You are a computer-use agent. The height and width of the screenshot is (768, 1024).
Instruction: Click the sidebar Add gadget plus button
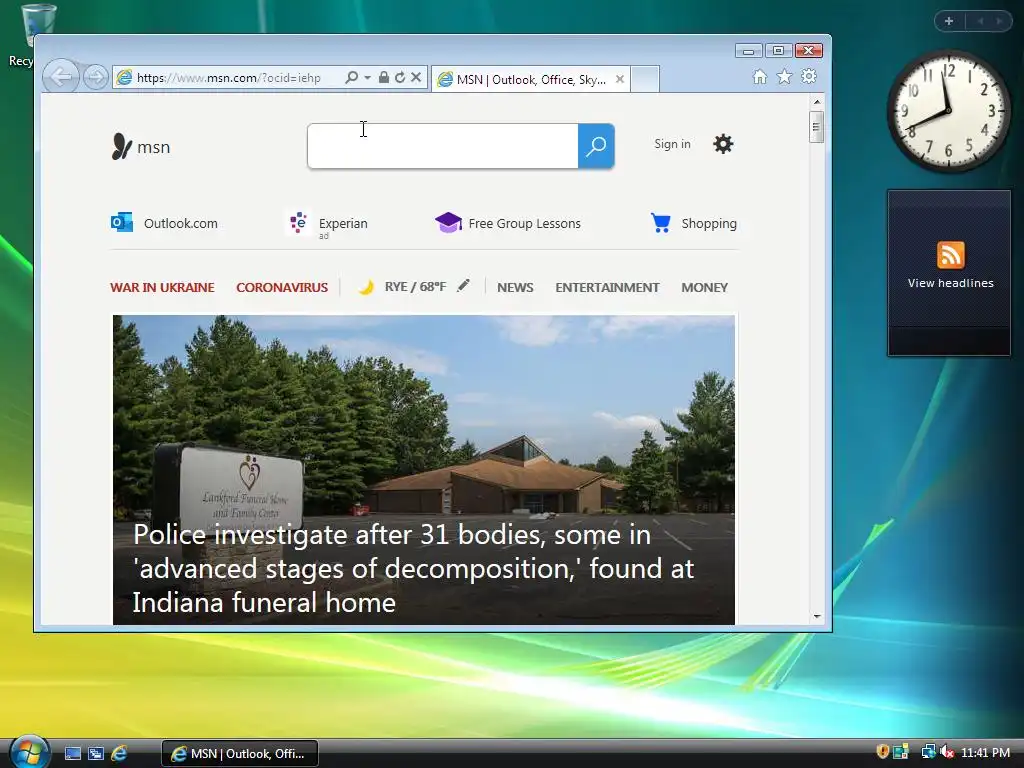(949, 21)
